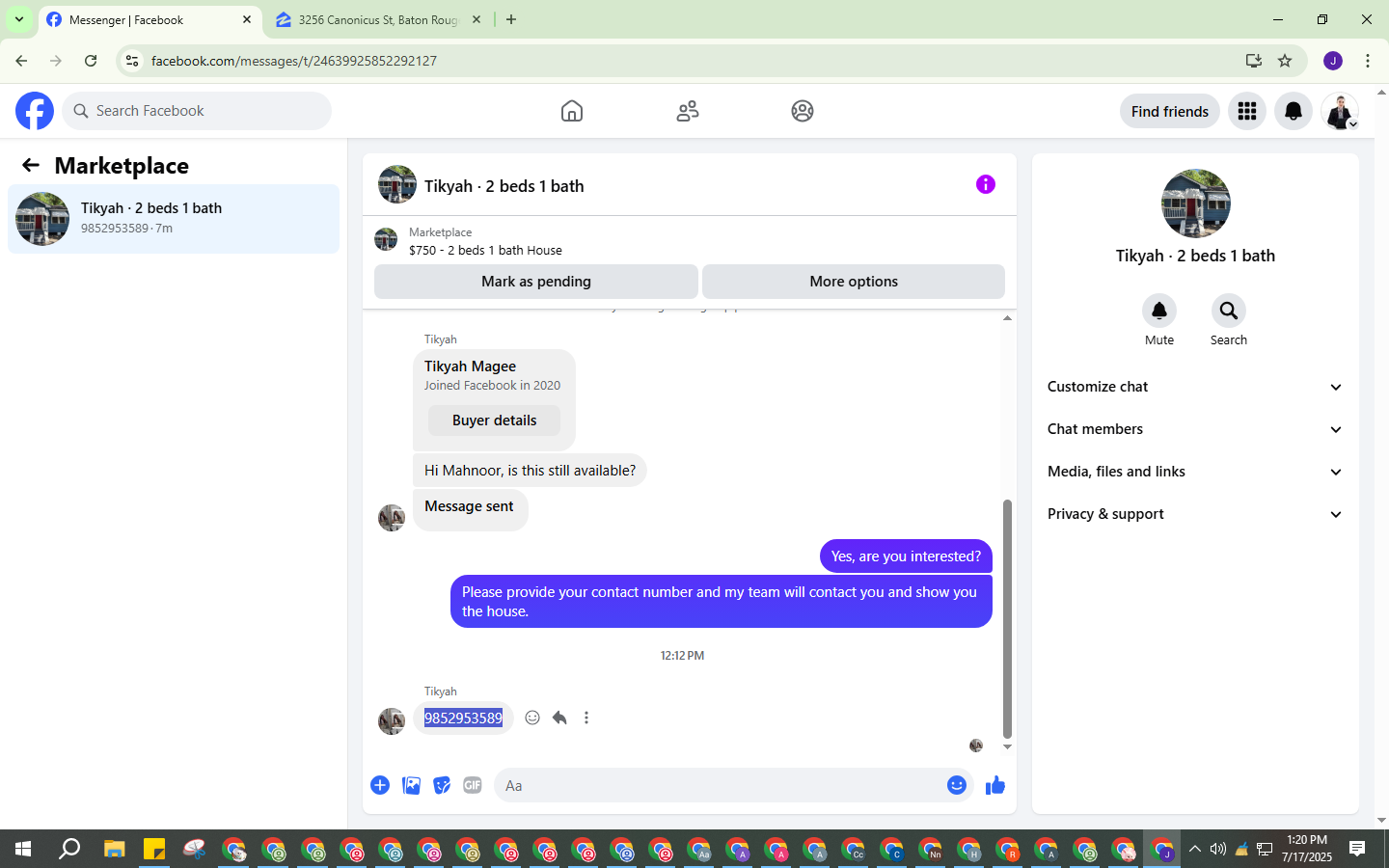Click the 12:12 PM timestamp
The image size is (1389, 868).
(682, 656)
